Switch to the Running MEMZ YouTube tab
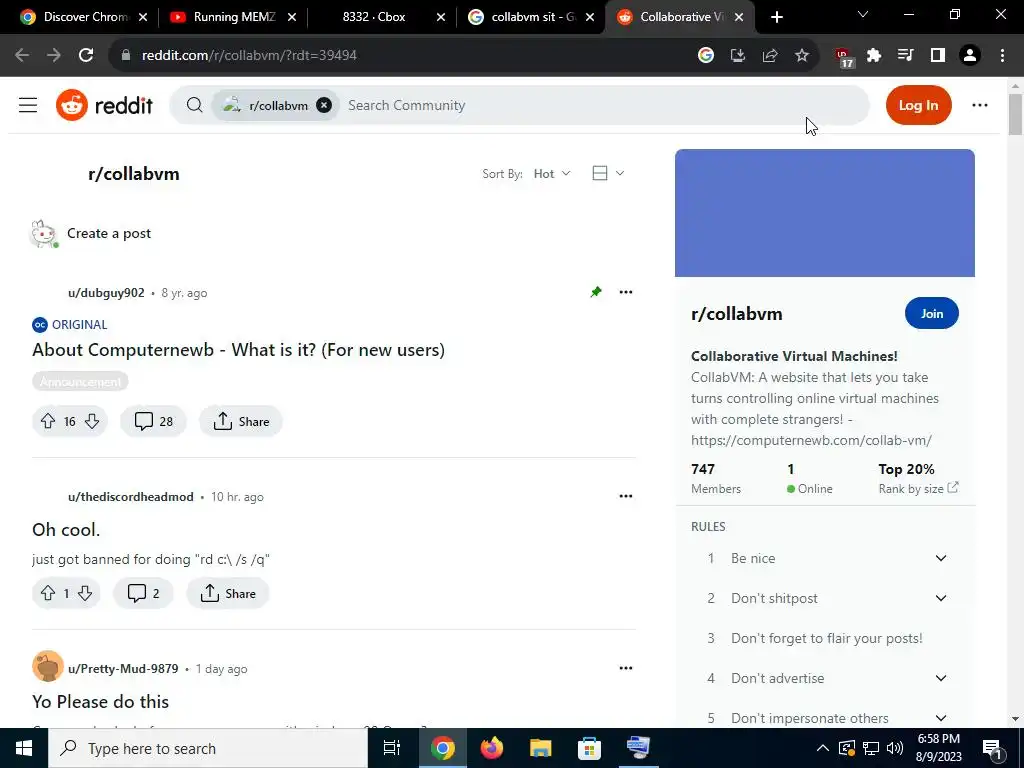 click(x=233, y=17)
